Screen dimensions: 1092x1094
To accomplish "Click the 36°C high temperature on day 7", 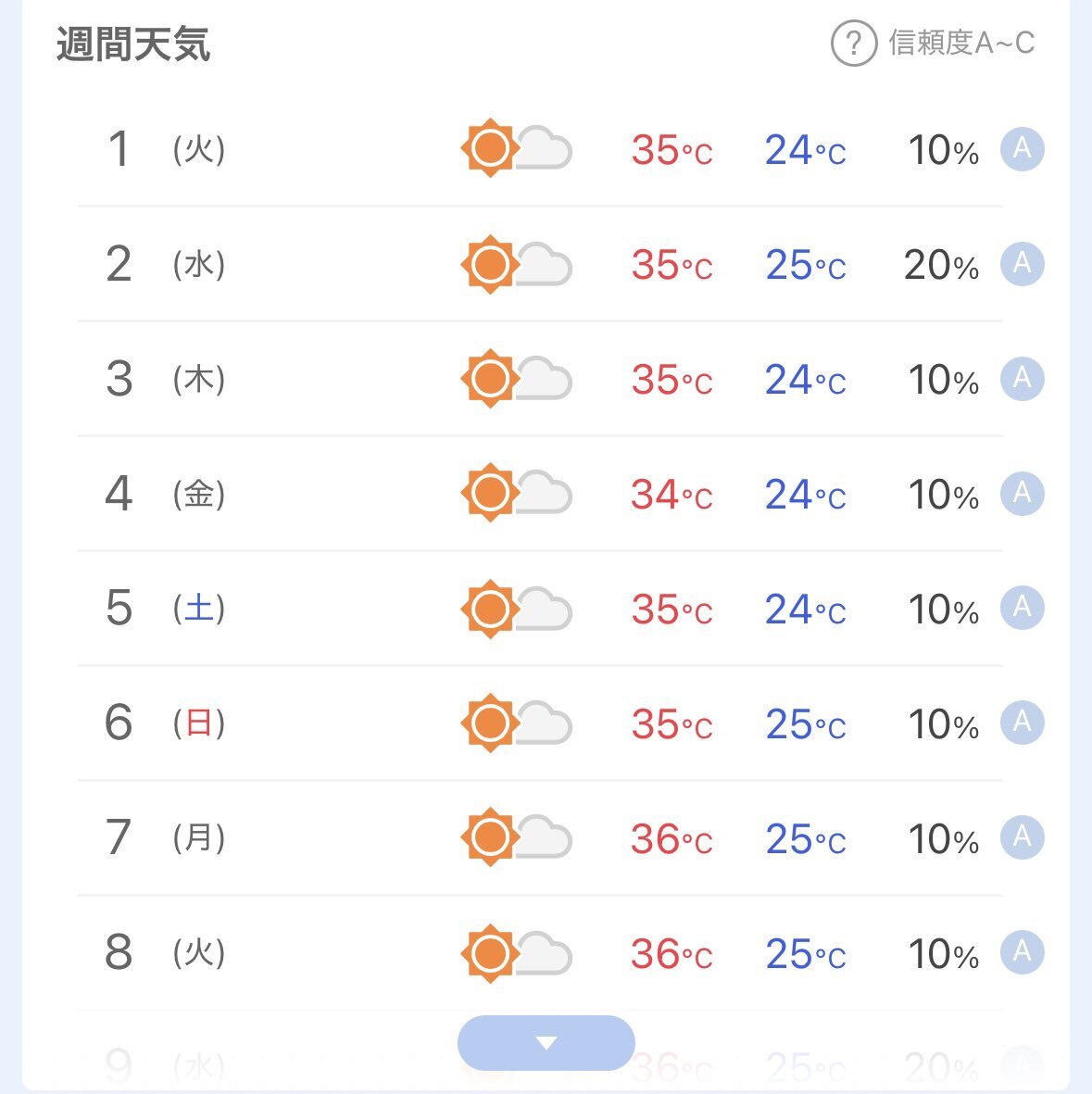I will tap(672, 838).
